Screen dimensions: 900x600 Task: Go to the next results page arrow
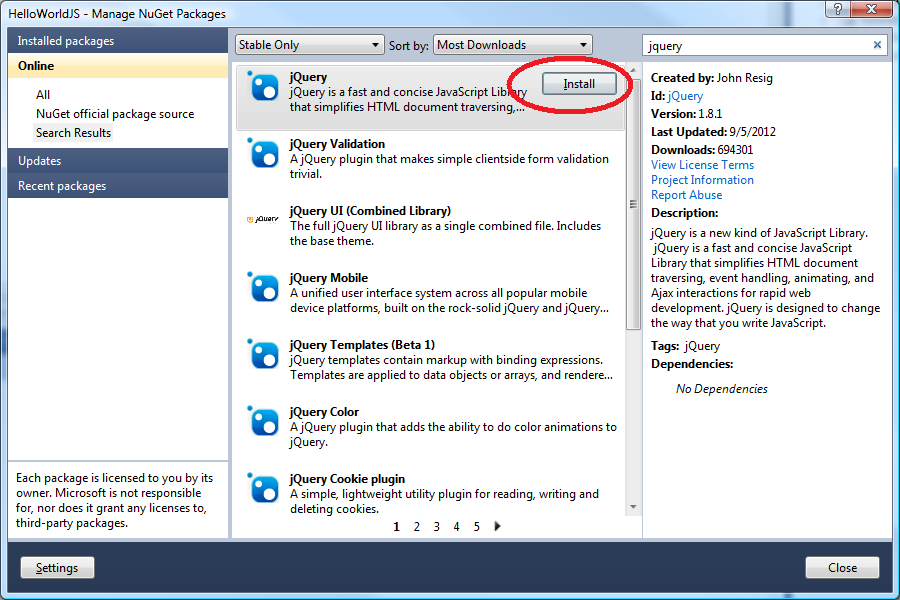click(497, 526)
